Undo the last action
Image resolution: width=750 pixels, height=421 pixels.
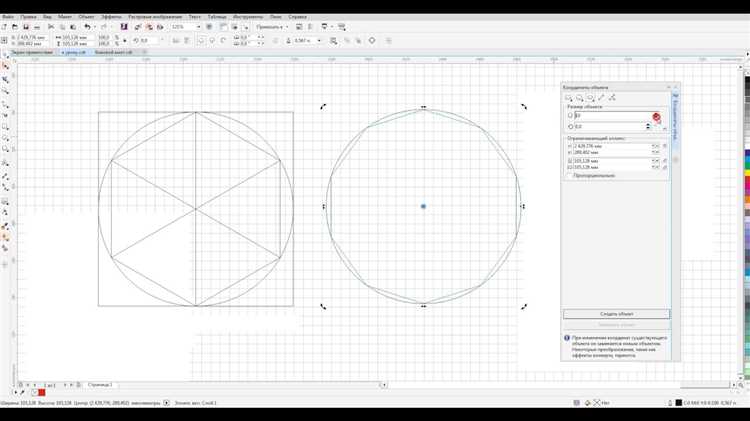87,27
